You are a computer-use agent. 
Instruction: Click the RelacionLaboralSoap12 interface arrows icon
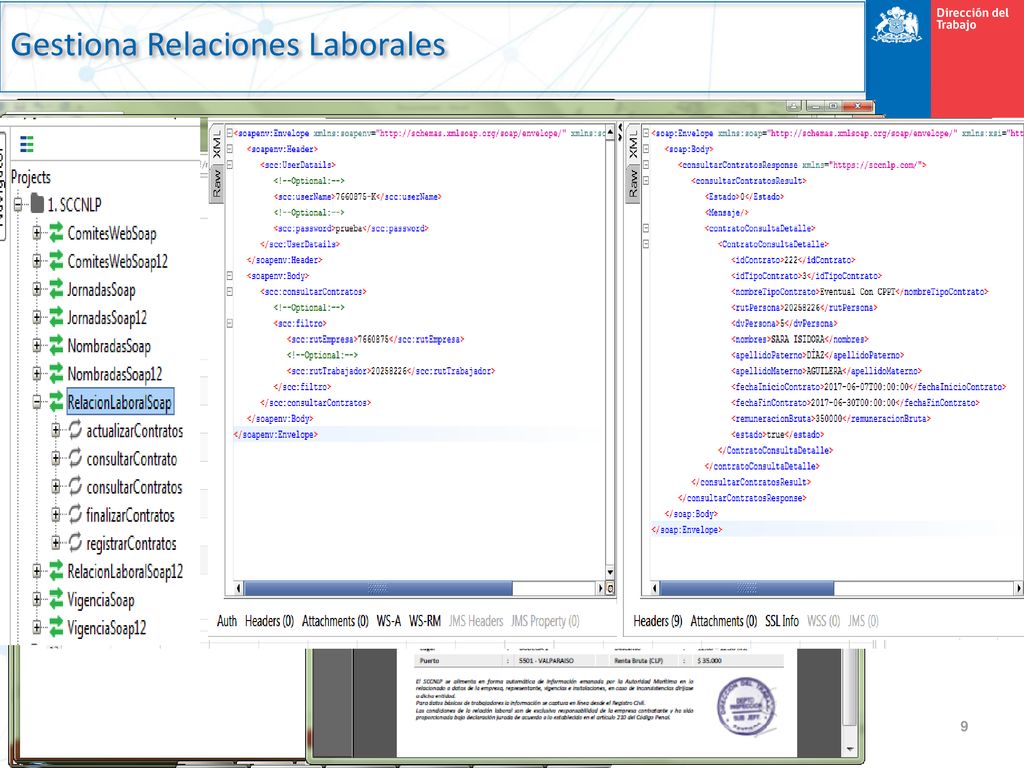57,571
